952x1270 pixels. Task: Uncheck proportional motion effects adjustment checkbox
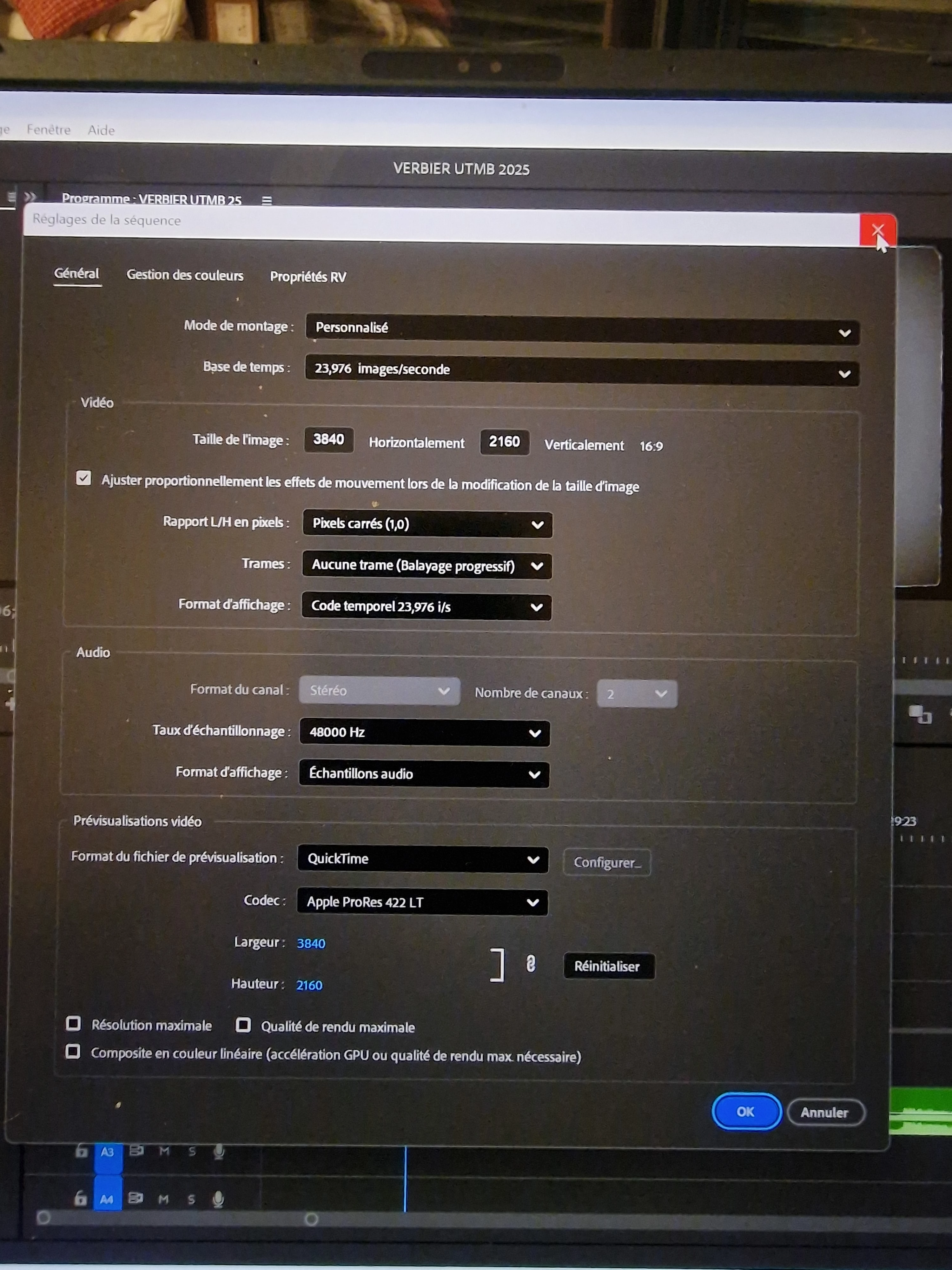click(84, 478)
